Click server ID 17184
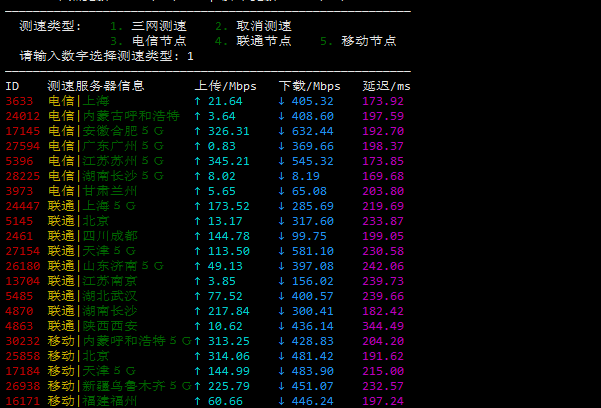Screen dimensions: 601x408 pyautogui.click(x=23, y=370)
